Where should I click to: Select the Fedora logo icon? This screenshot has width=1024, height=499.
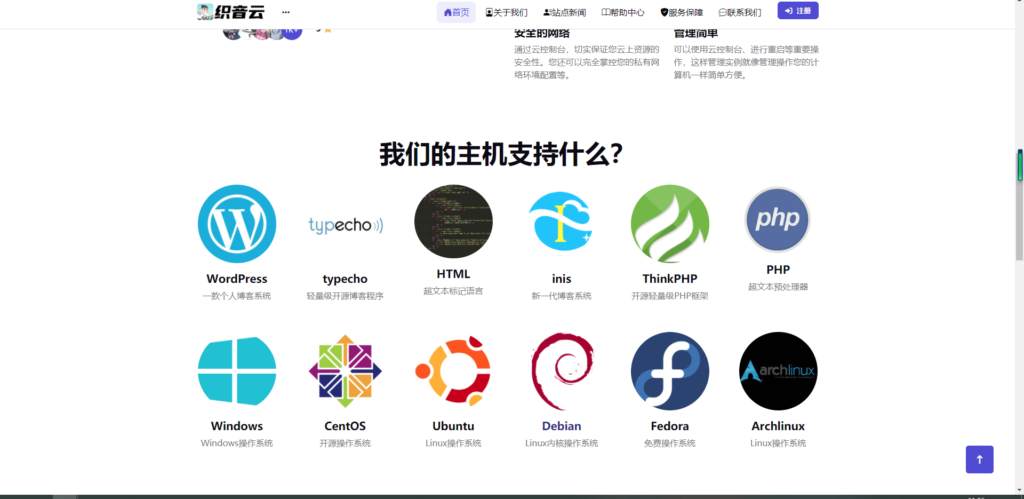[x=669, y=371]
